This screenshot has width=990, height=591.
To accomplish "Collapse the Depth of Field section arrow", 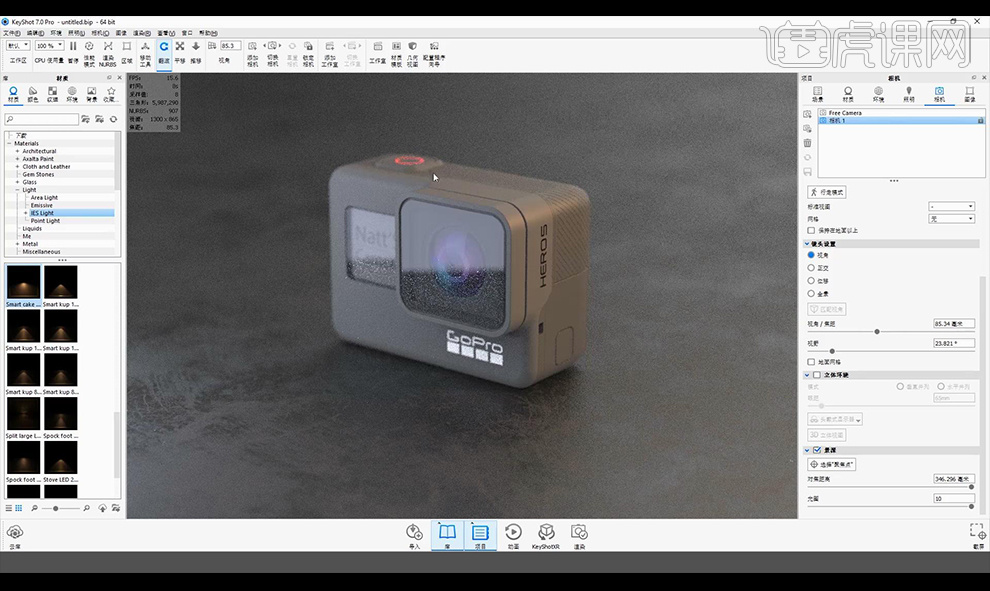I will point(807,450).
